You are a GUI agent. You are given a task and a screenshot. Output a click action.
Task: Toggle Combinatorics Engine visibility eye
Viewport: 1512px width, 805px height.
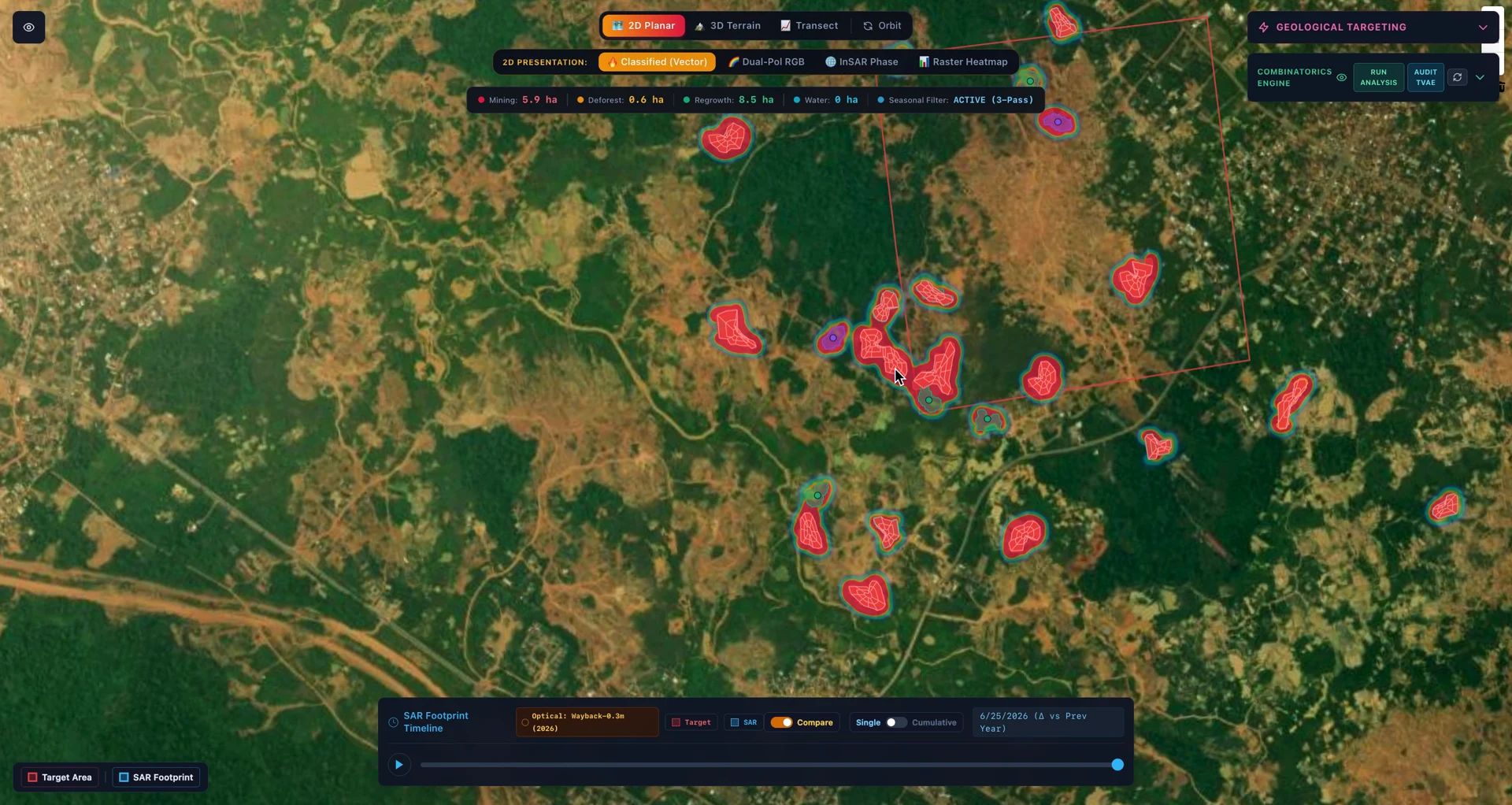point(1341,77)
